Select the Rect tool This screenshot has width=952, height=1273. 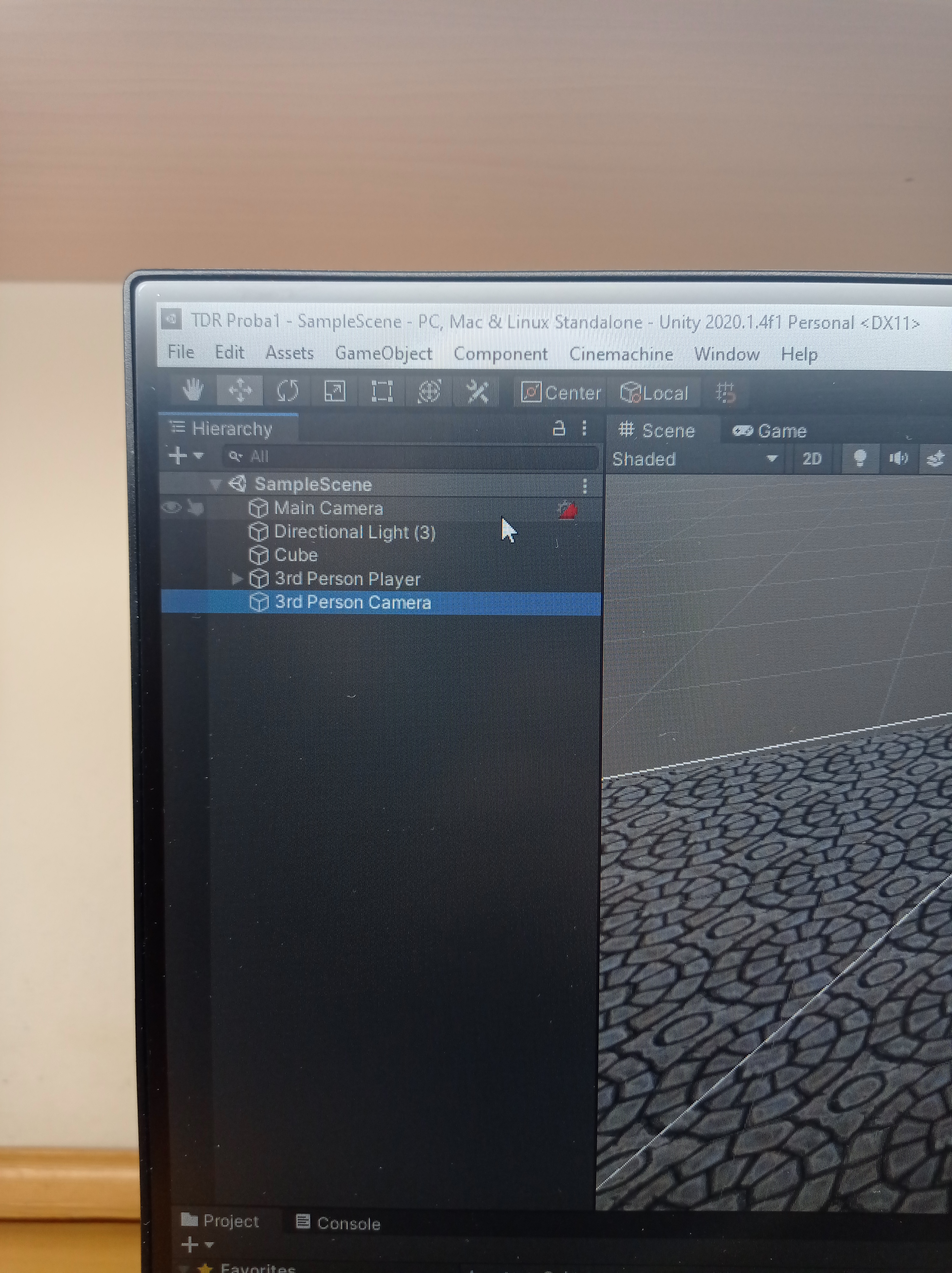pos(382,391)
